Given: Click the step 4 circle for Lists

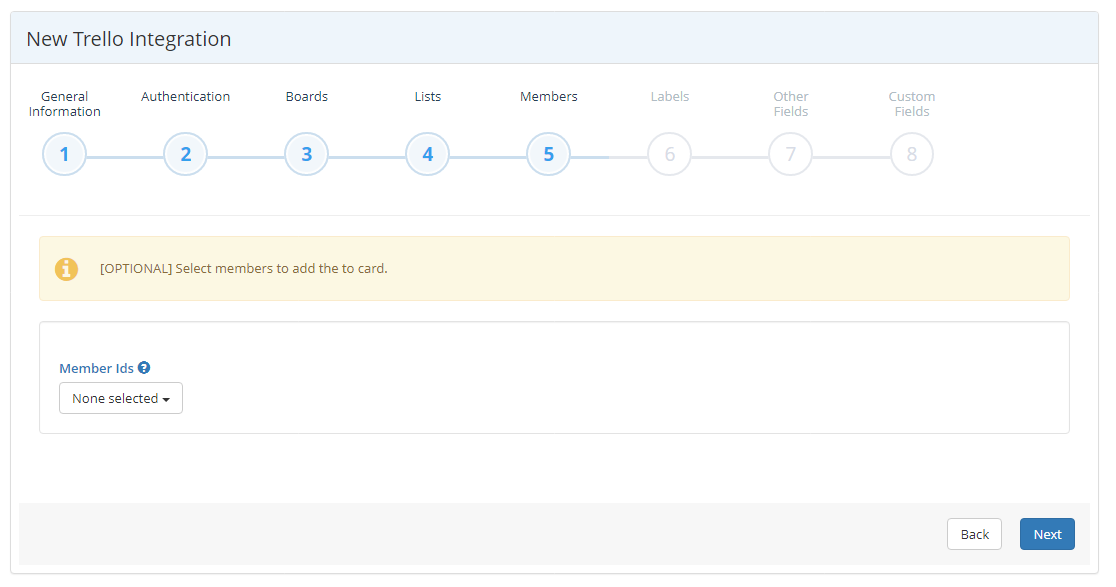Looking at the screenshot, I should pyautogui.click(x=427, y=154).
